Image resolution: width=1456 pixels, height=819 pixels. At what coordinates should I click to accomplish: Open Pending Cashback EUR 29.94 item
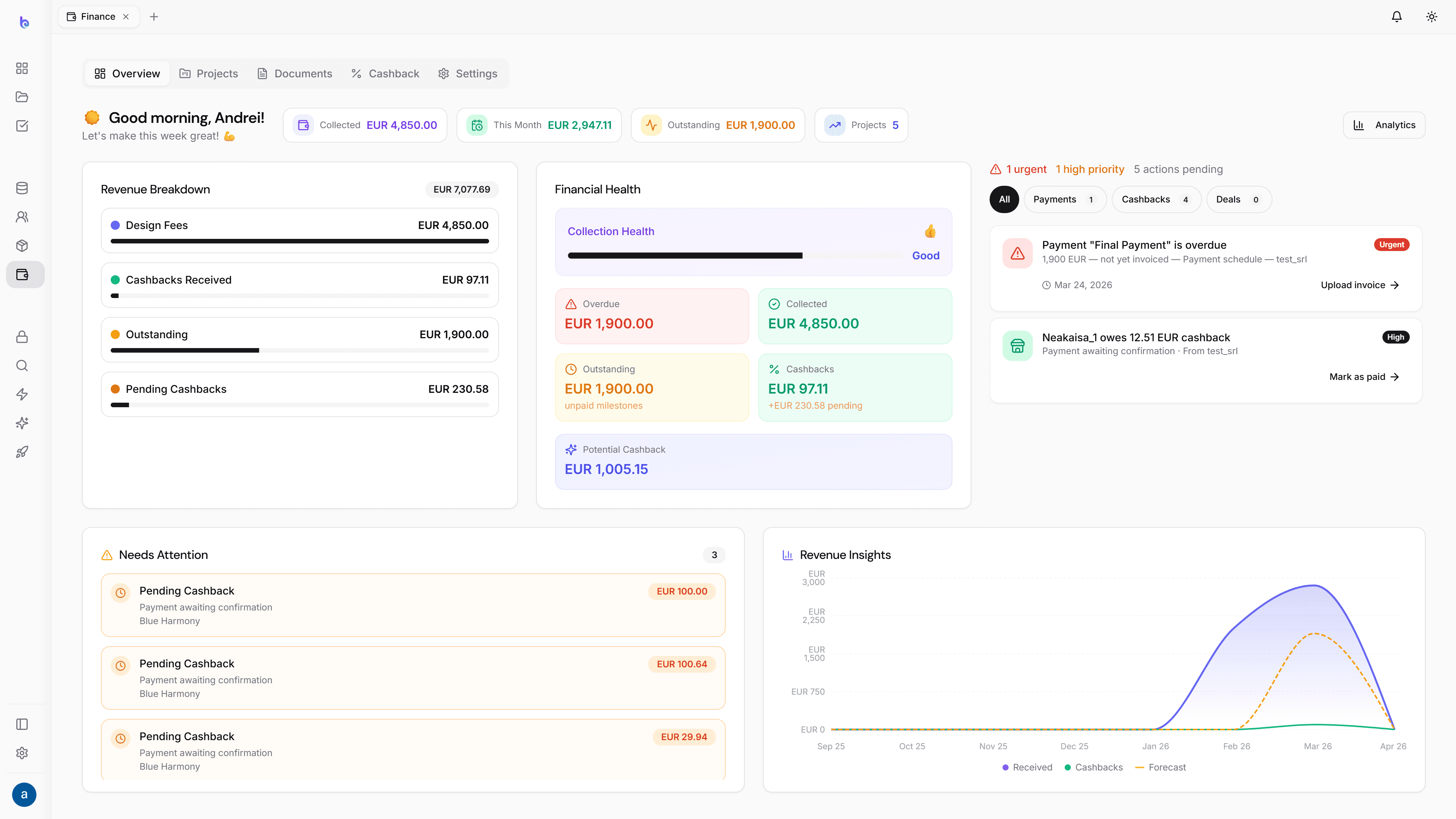[413, 750]
